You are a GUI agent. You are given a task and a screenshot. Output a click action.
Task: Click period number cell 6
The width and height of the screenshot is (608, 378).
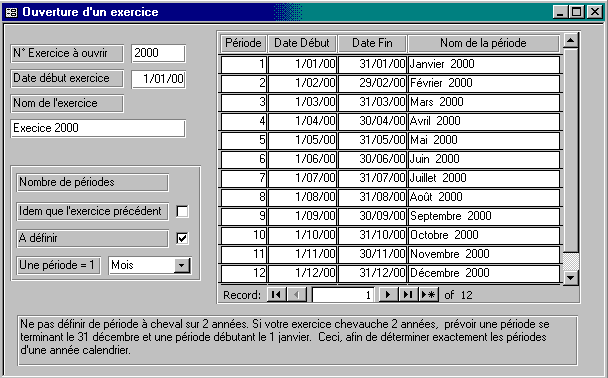pyautogui.click(x=244, y=159)
